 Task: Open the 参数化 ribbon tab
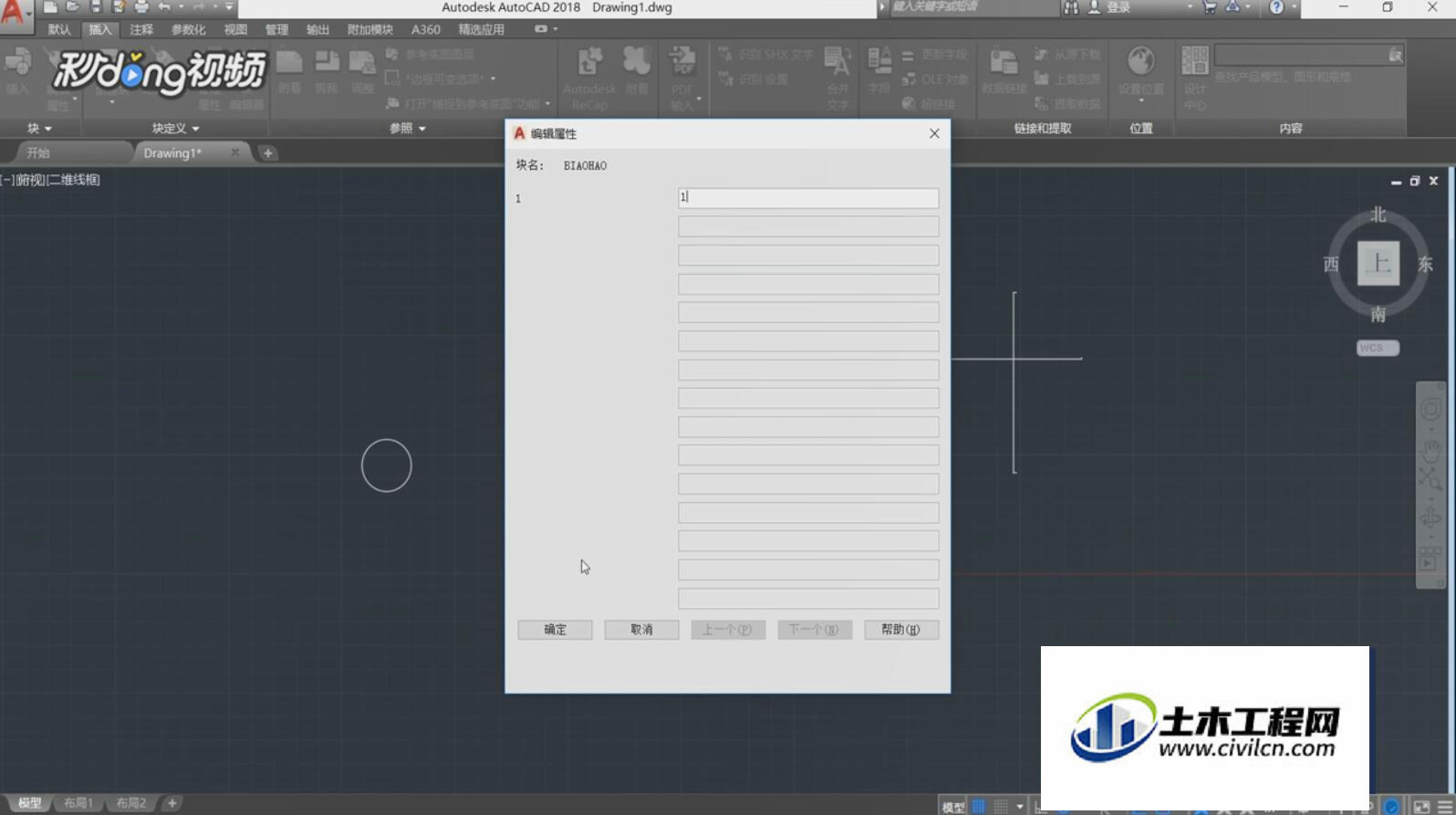pyautogui.click(x=188, y=29)
